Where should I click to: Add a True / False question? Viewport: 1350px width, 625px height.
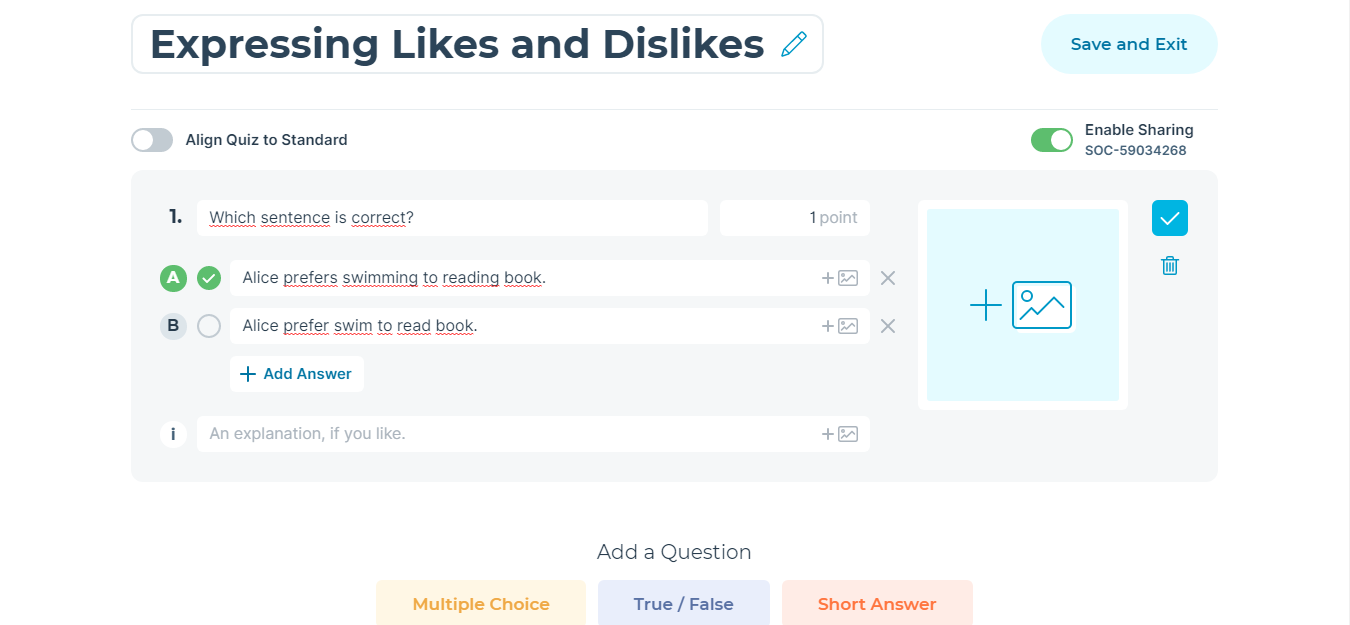tap(684, 603)
